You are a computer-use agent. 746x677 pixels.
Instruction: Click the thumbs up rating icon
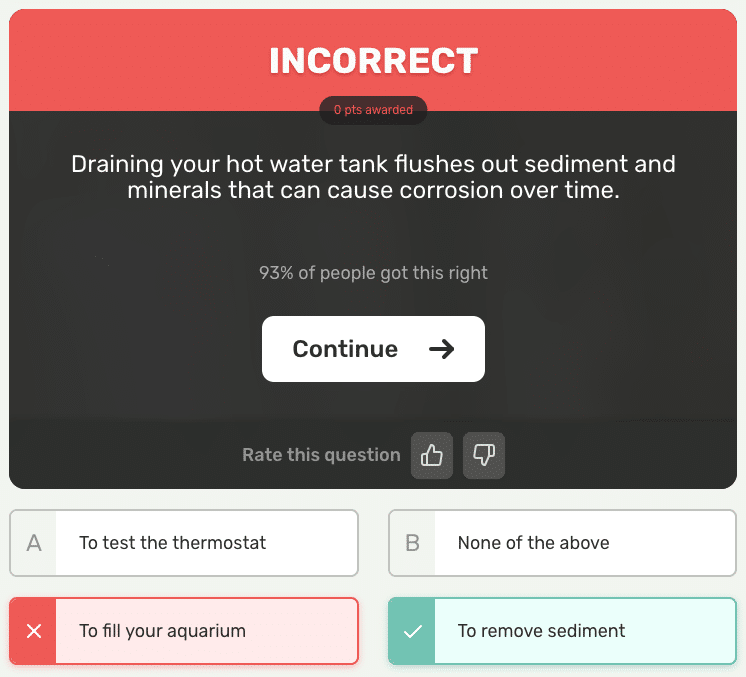[x=432, y=455]
